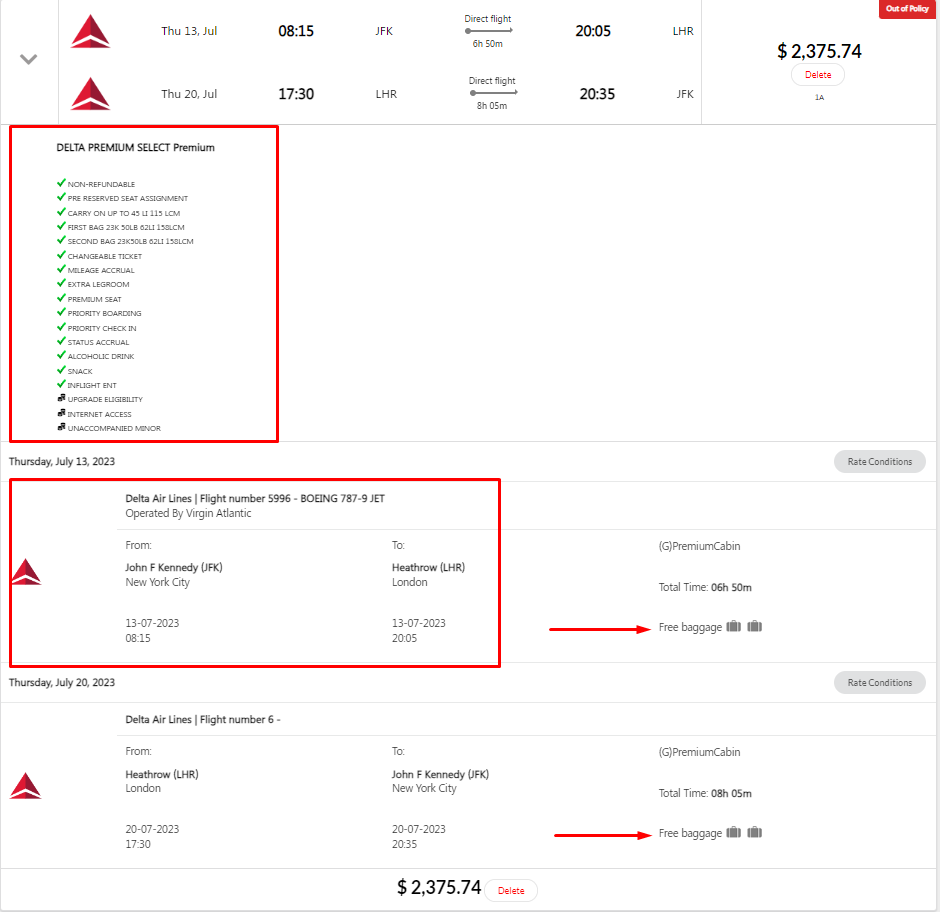Click the Thu 20, Jul date label
The image size is (940, 912).
coord(189,94)
